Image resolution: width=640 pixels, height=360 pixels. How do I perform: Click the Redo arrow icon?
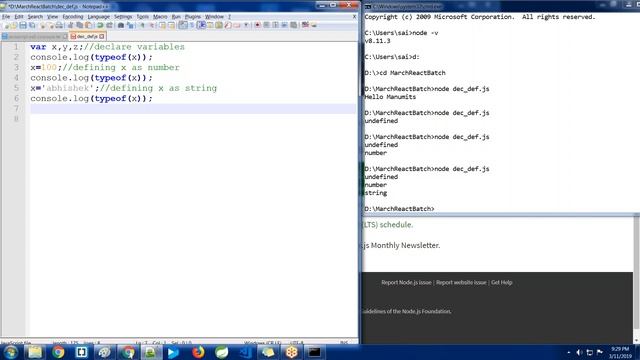109,25
